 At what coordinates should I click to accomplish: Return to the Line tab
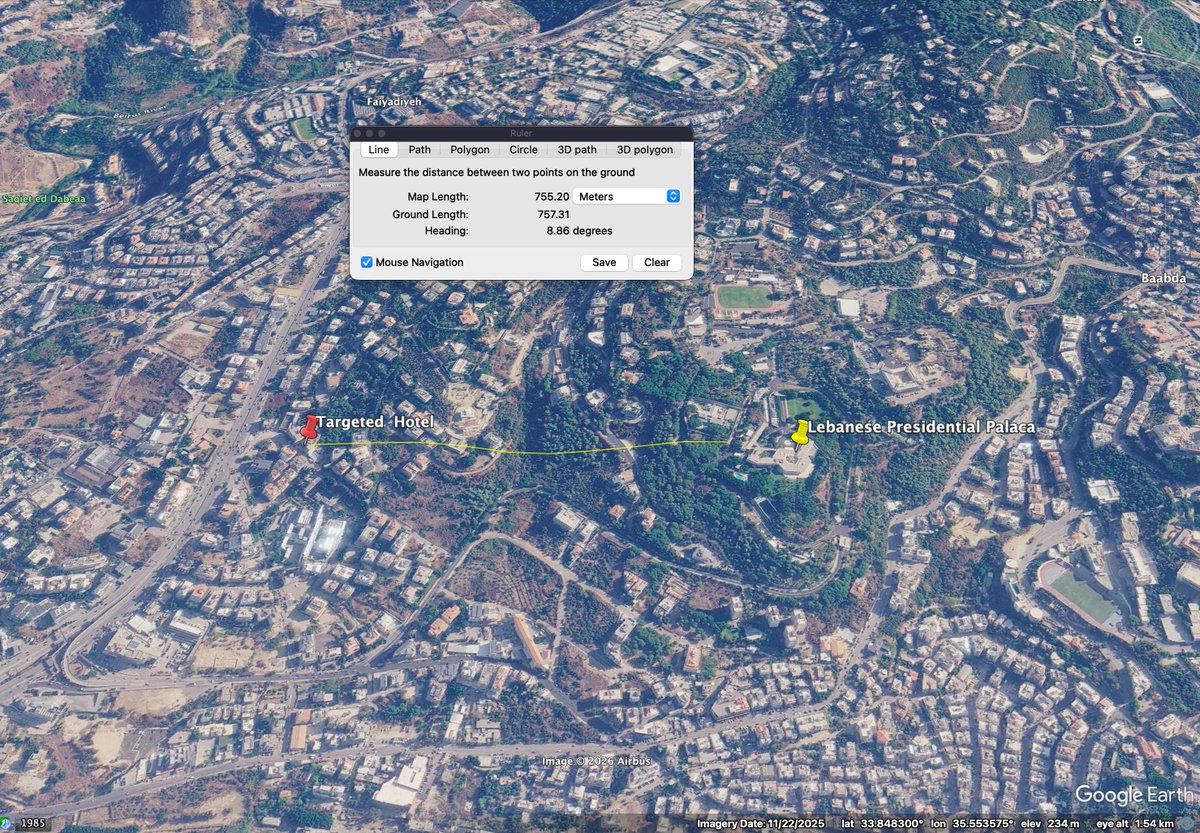click(x=378, y=149)
